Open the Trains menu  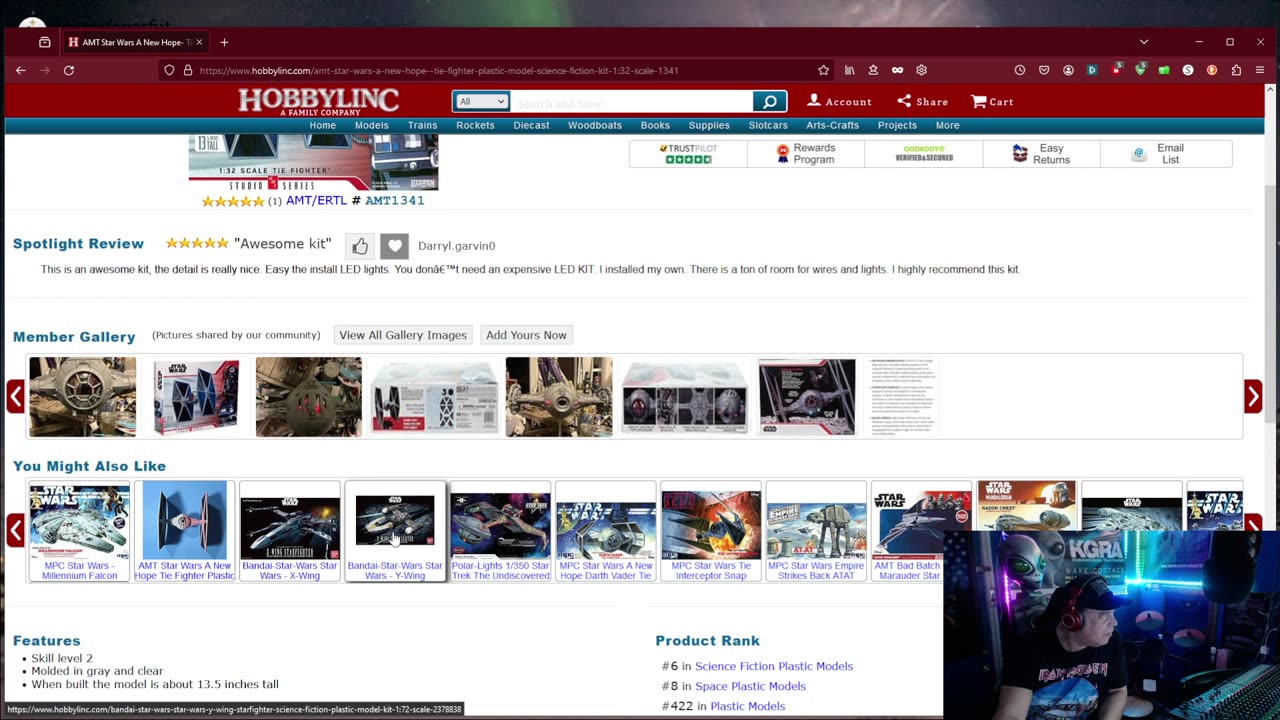coord(422,125)
